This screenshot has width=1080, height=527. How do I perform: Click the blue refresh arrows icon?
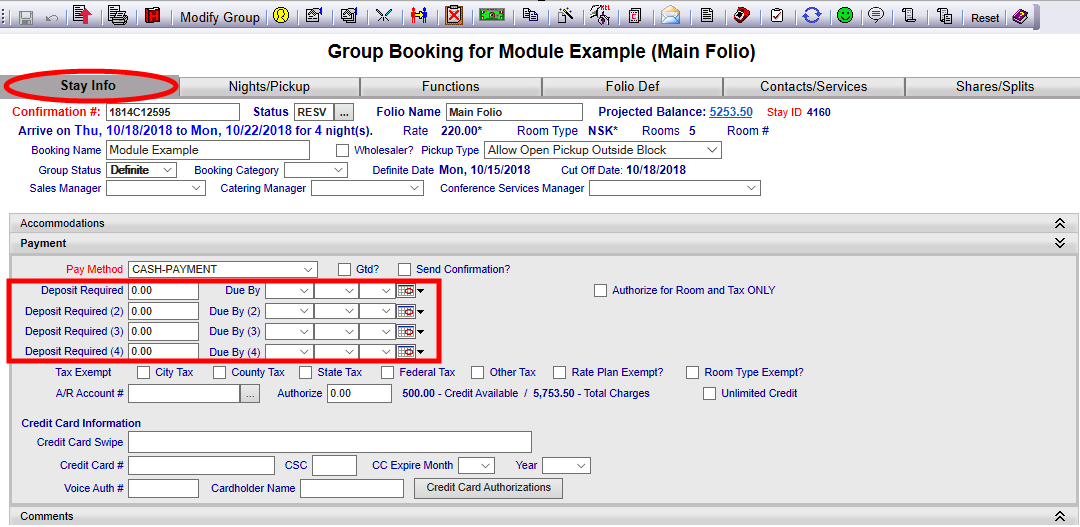pyautogui.click(x=812, y=16)
